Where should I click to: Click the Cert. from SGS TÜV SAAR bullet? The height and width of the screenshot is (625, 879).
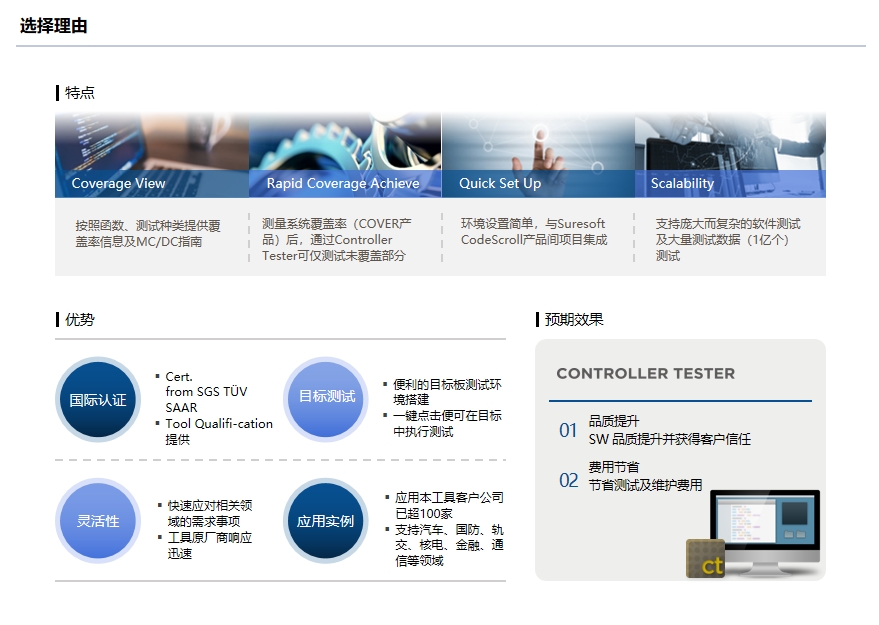point(206,392)
